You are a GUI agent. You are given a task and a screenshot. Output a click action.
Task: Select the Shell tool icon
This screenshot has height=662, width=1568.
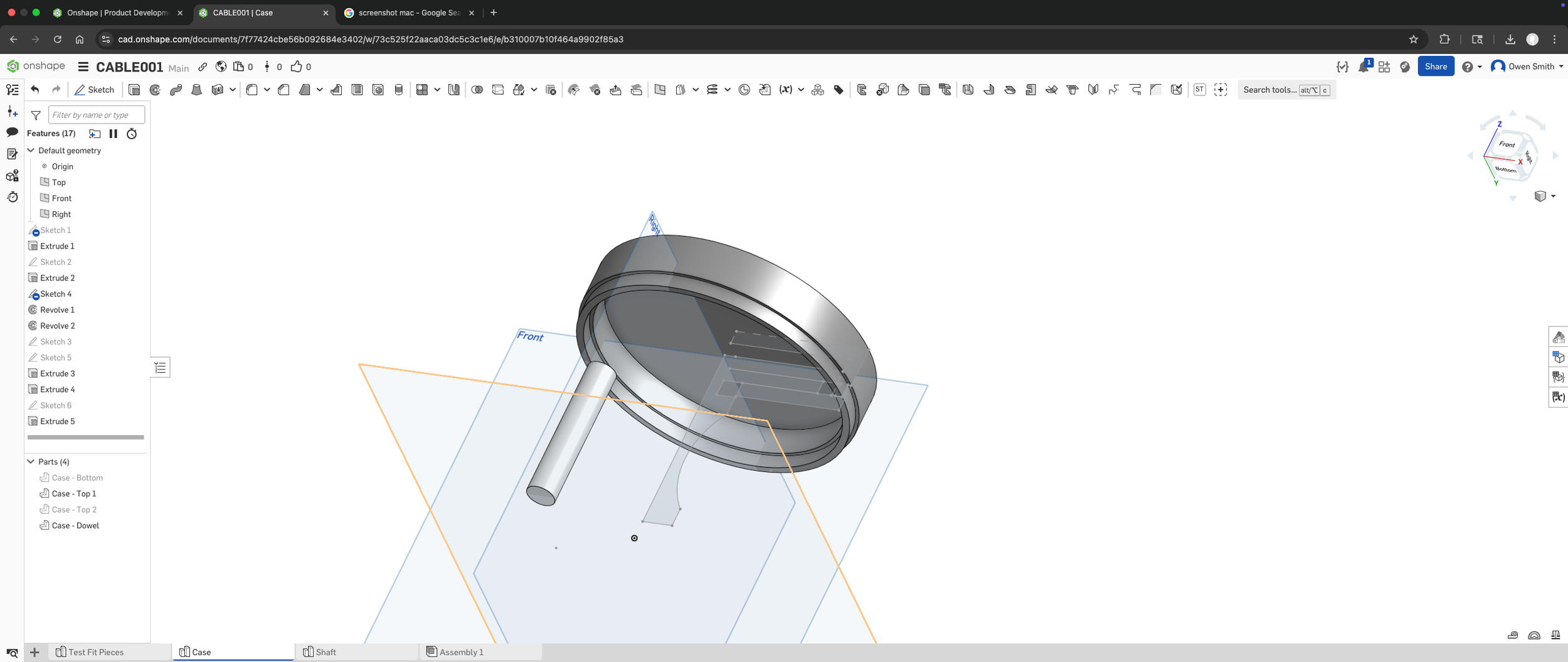(357, 90)
